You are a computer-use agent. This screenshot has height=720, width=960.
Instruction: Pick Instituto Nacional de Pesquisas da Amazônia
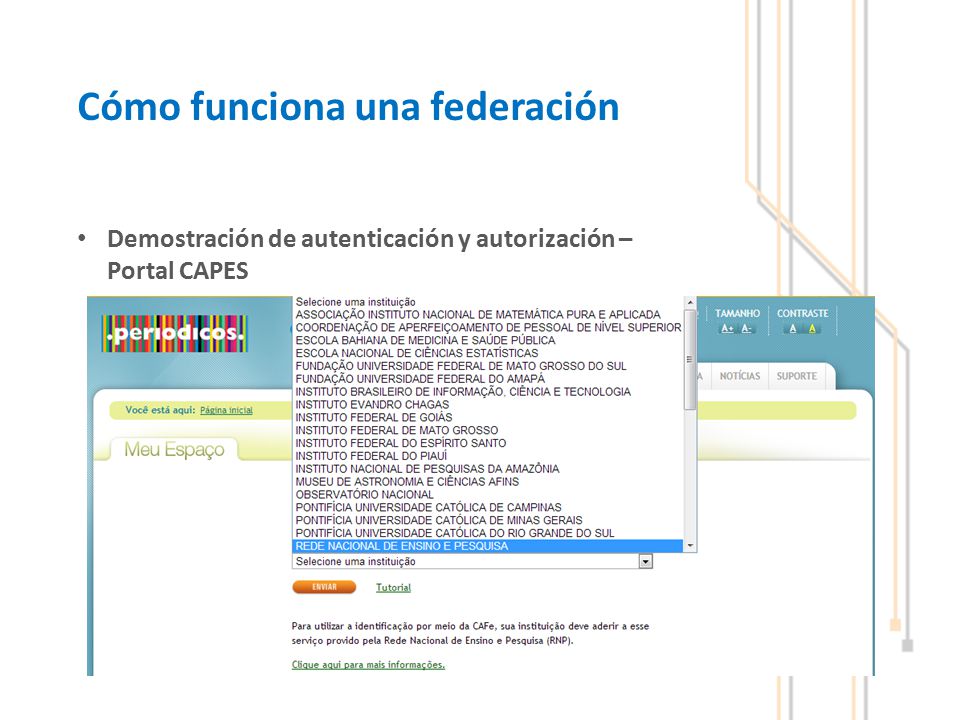(487, 469)
